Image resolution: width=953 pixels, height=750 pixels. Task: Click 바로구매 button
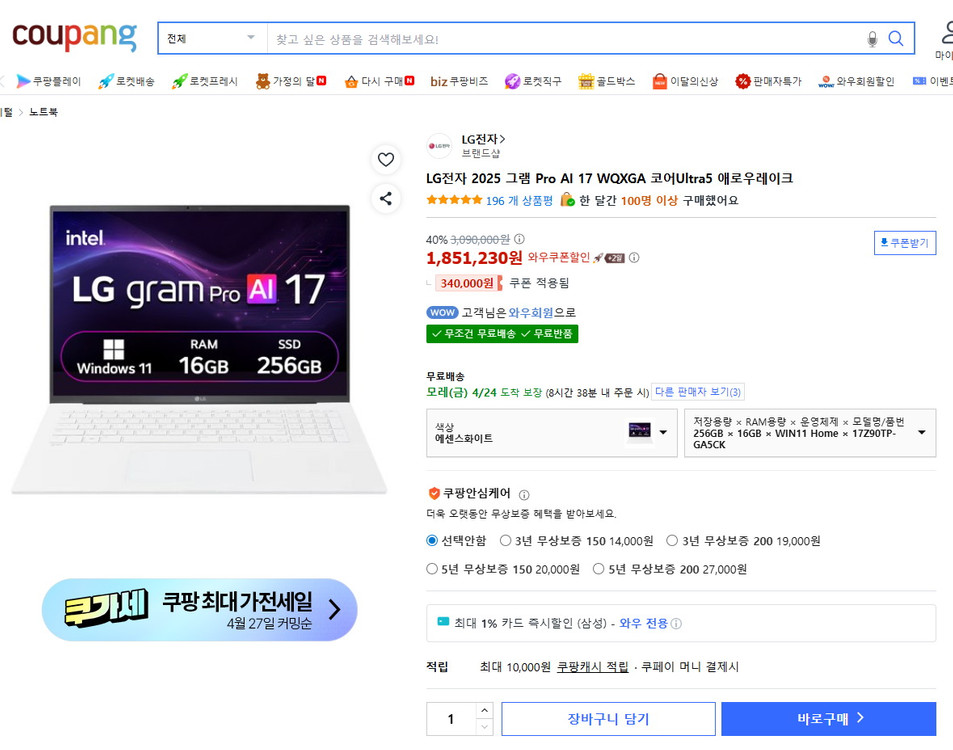[x=829, y=719]
